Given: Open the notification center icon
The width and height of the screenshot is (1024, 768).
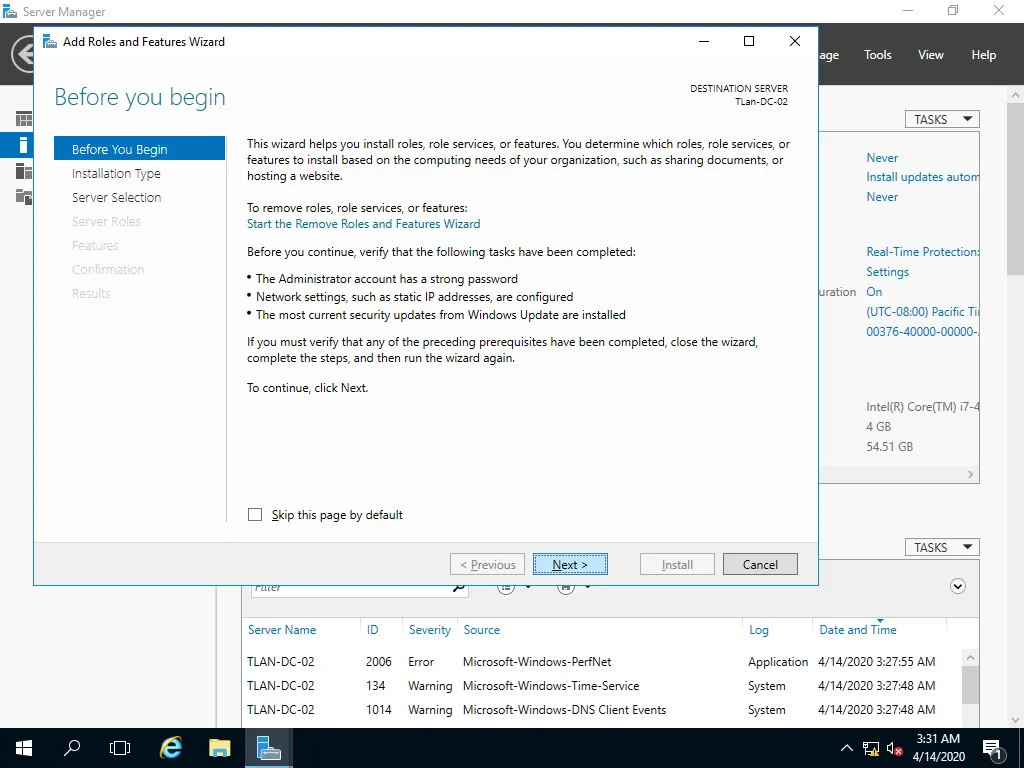Looking at the screenshot, I should [x=992, y=749].
